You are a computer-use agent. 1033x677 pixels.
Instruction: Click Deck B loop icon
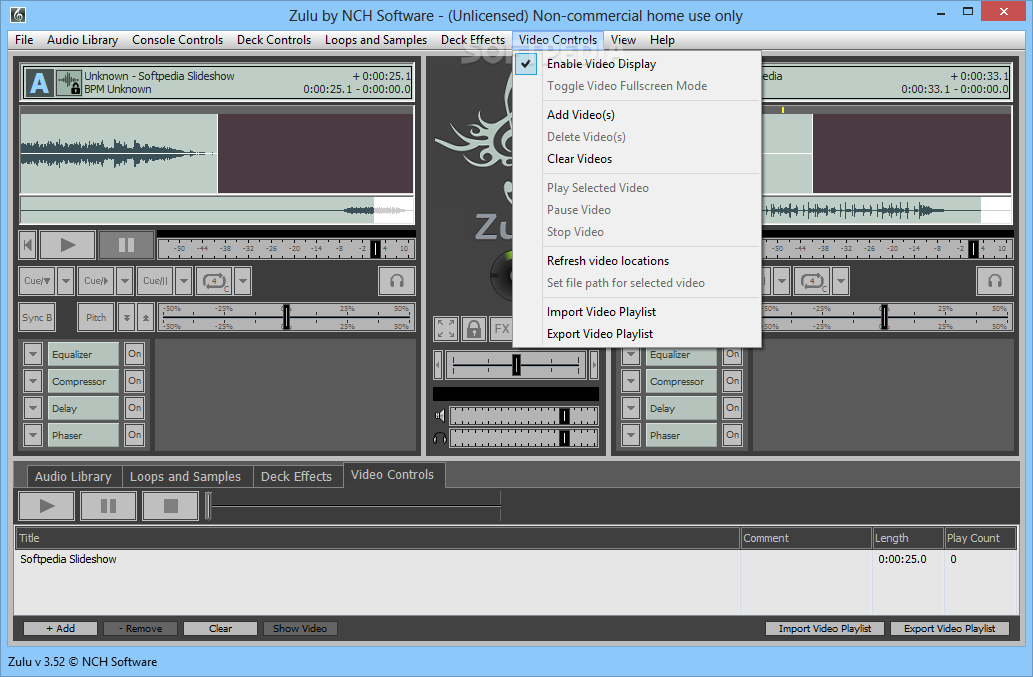(812, 281)
